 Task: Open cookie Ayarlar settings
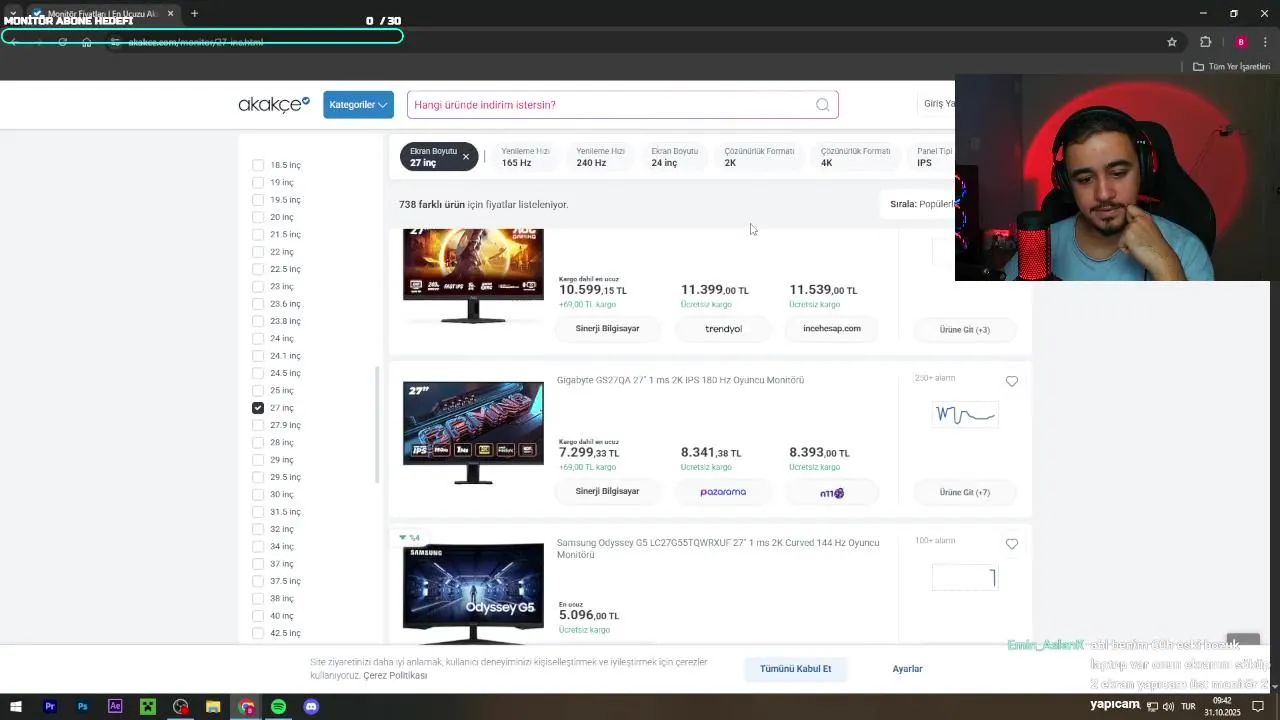click(907, 669)
